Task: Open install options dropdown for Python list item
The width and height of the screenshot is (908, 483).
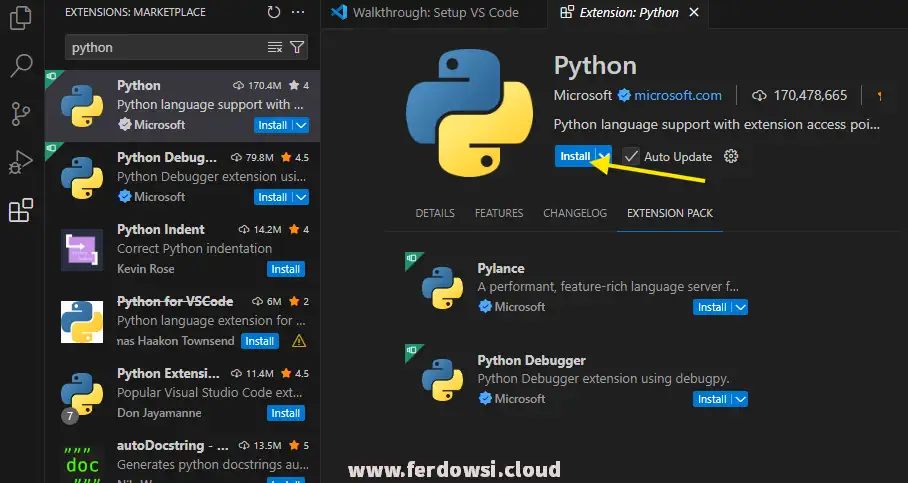Action: click(x=301, y=125)
